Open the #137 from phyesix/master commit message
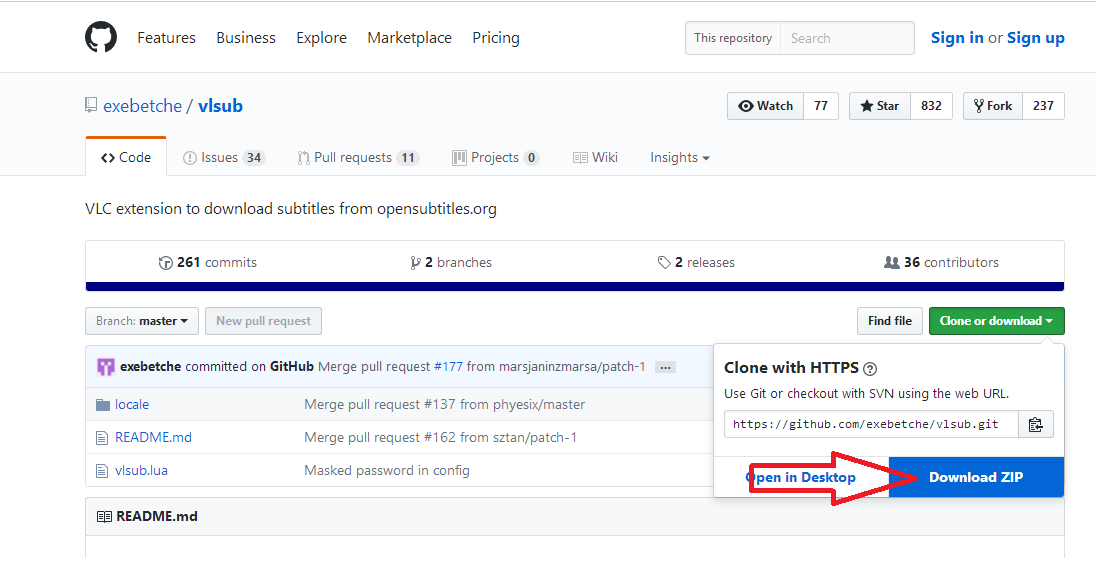Viewport: 1096px width, 562px height. 445,405
